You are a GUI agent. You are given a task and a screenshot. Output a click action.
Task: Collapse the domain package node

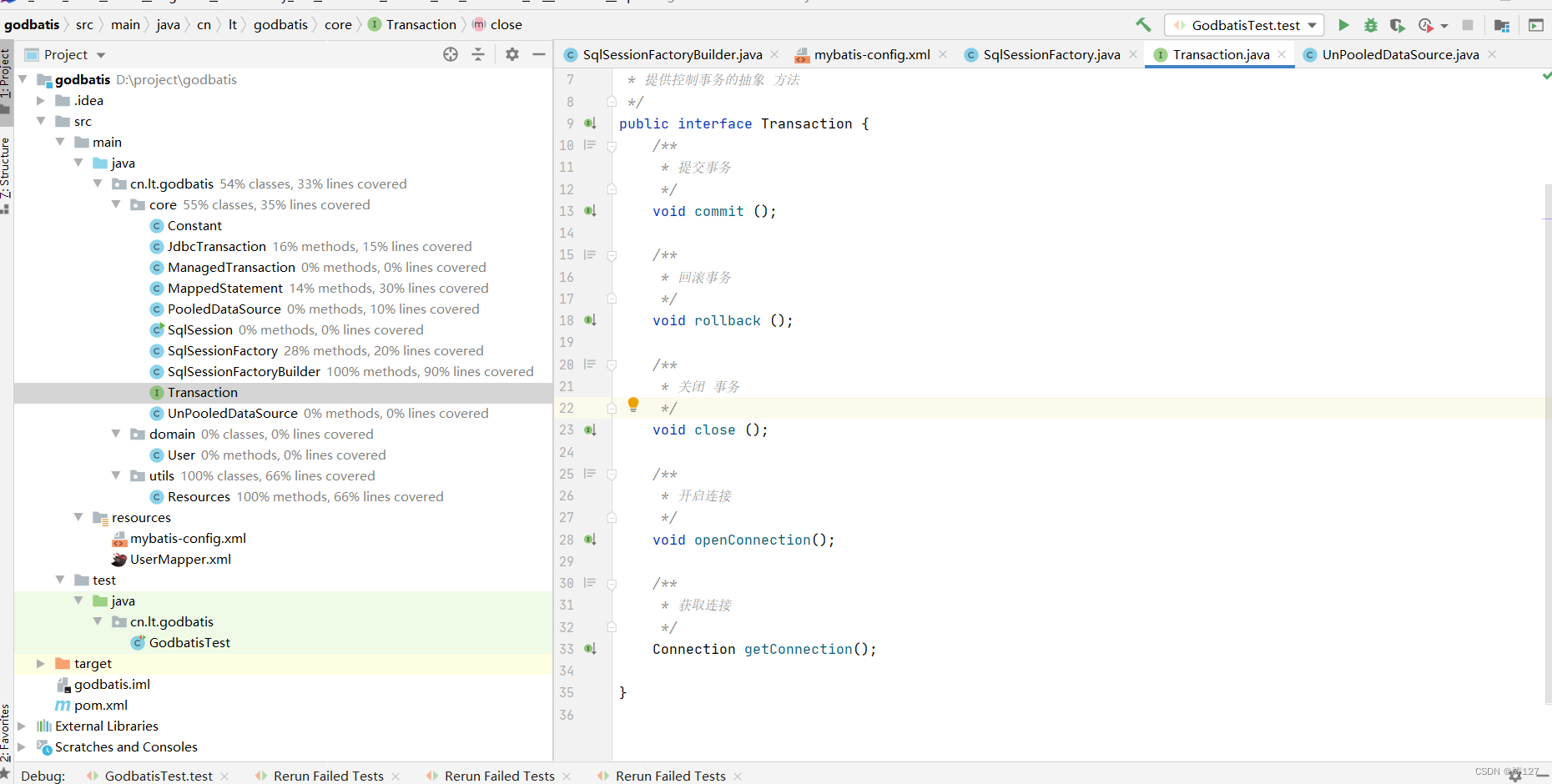[x=116, y=434]
